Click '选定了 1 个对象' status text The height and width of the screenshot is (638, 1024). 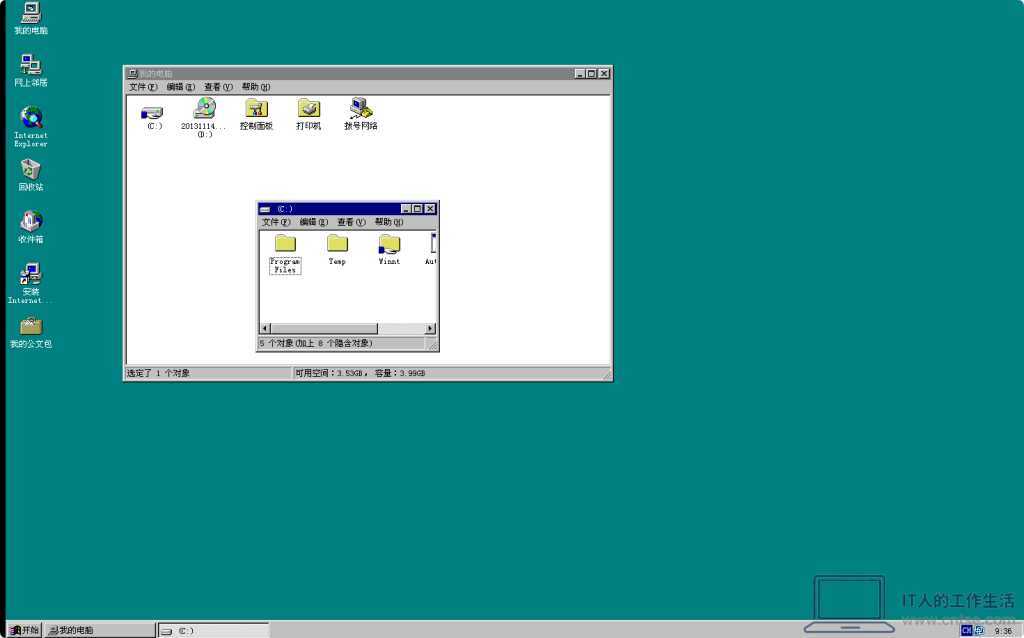pos(159,373)
